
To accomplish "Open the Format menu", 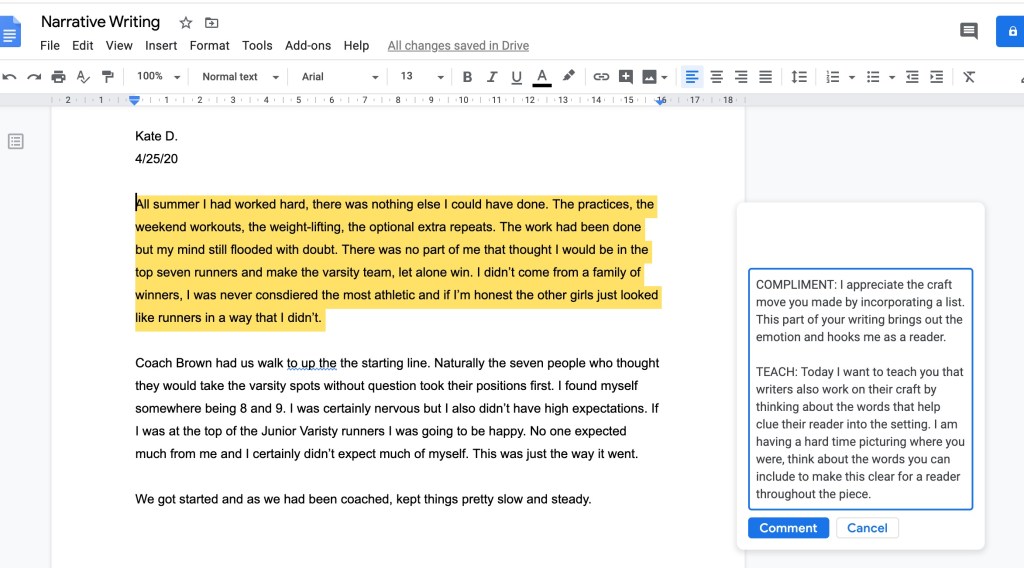I will point(209,45).
